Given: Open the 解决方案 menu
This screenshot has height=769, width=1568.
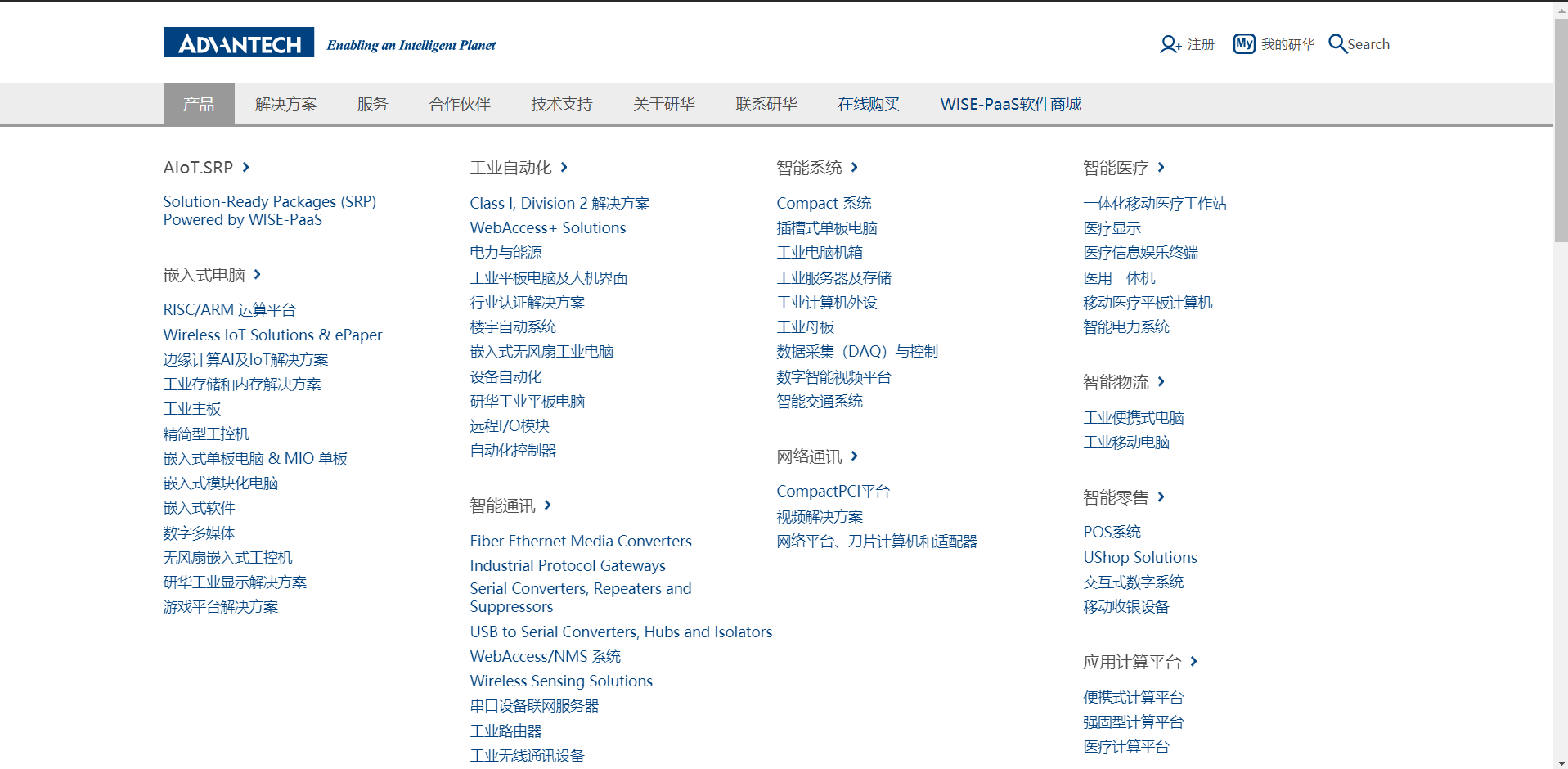Looking at the screenshot, I should pos(285,104).
